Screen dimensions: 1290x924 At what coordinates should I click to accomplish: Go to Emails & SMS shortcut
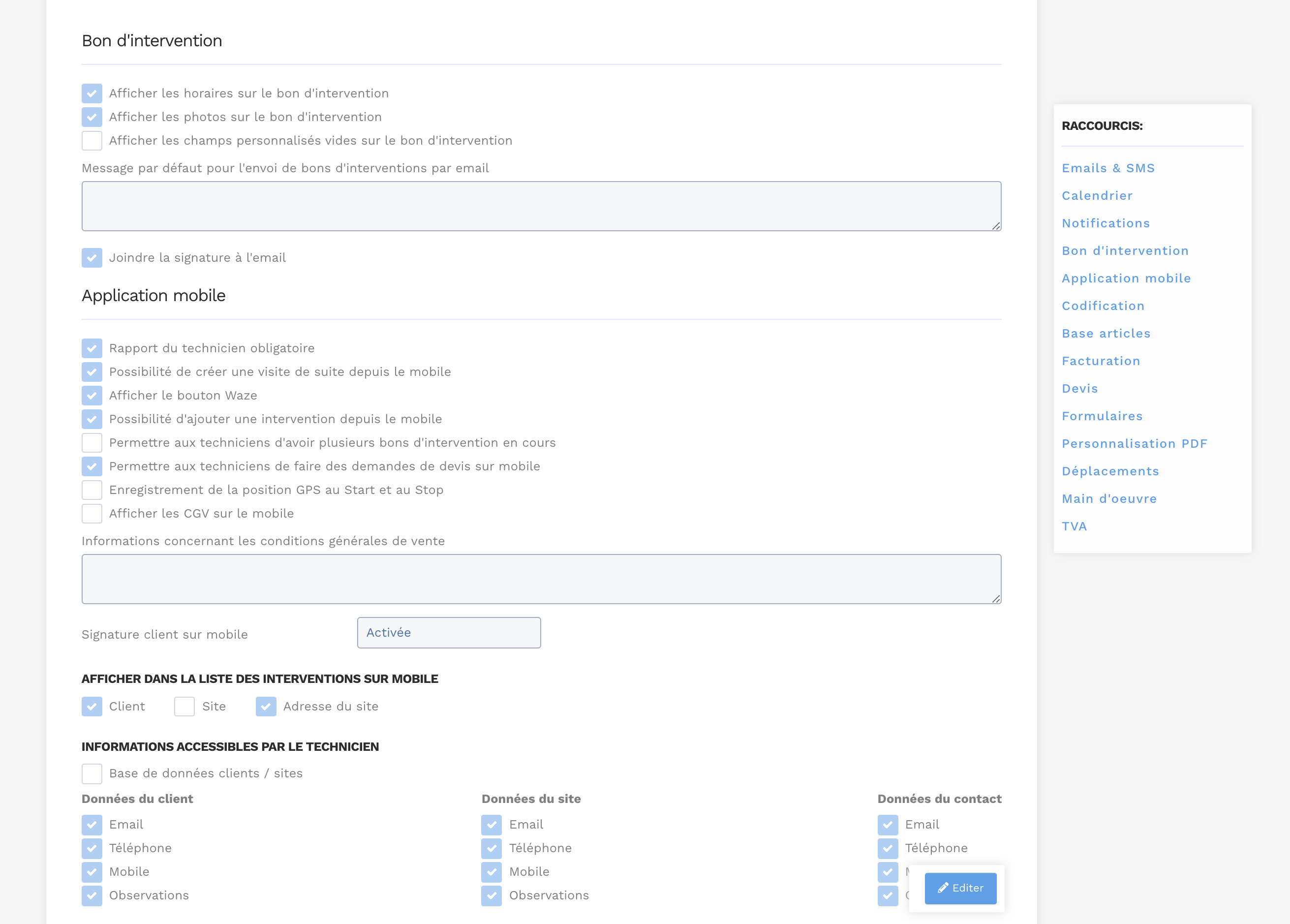(x=1107, y=168)
